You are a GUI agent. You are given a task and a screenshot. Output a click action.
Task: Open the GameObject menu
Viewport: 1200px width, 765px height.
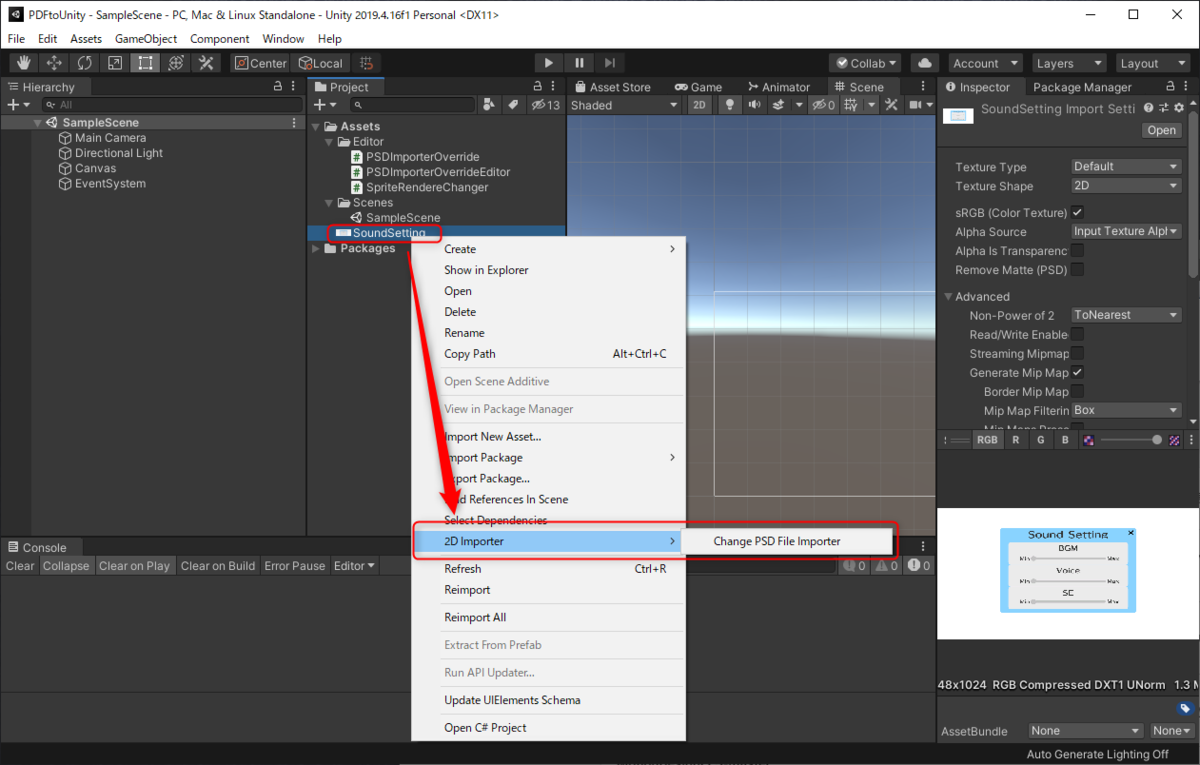coord(146,39)
